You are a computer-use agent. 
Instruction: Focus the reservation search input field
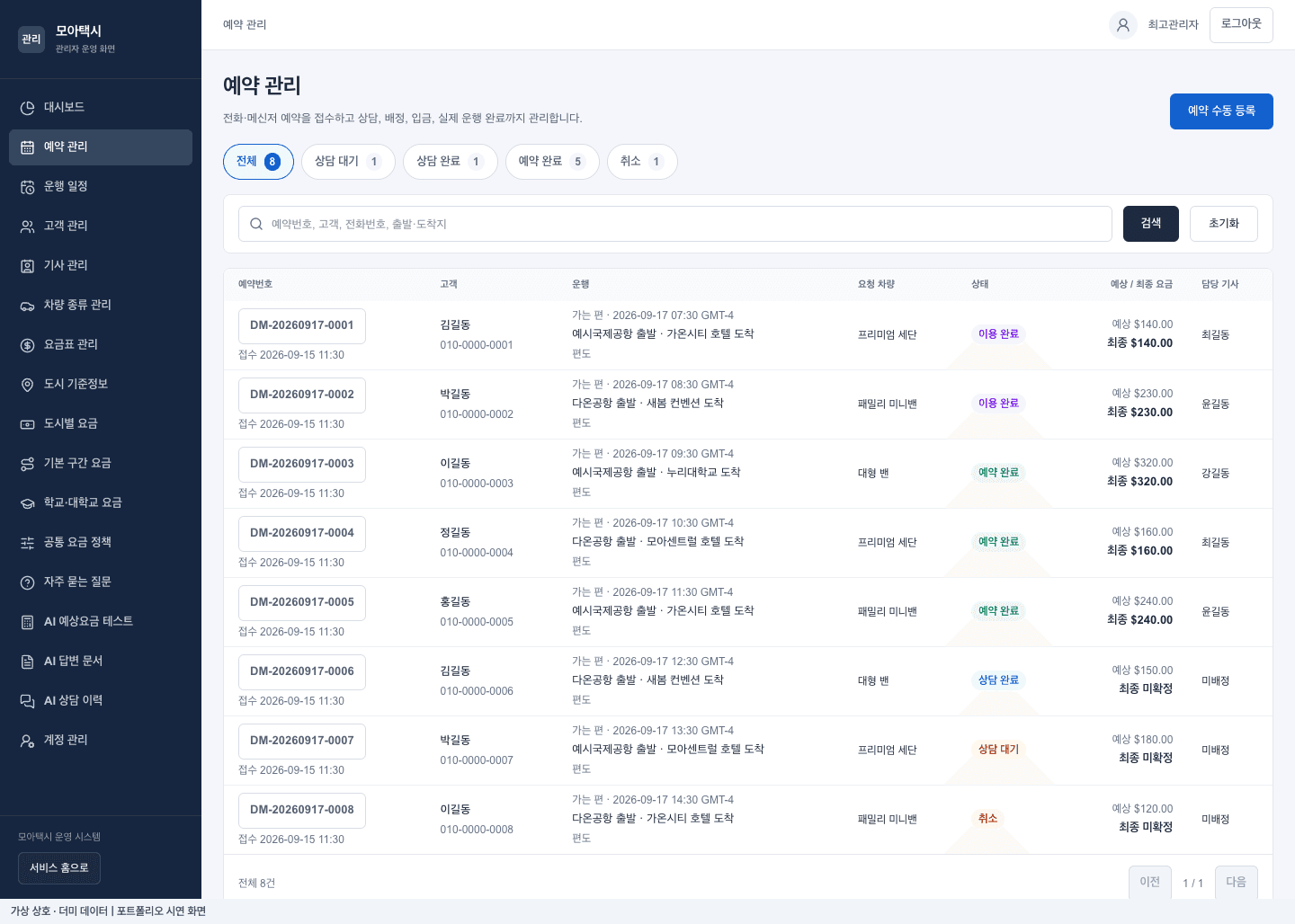pyautogui.click(x=675, y=224)
